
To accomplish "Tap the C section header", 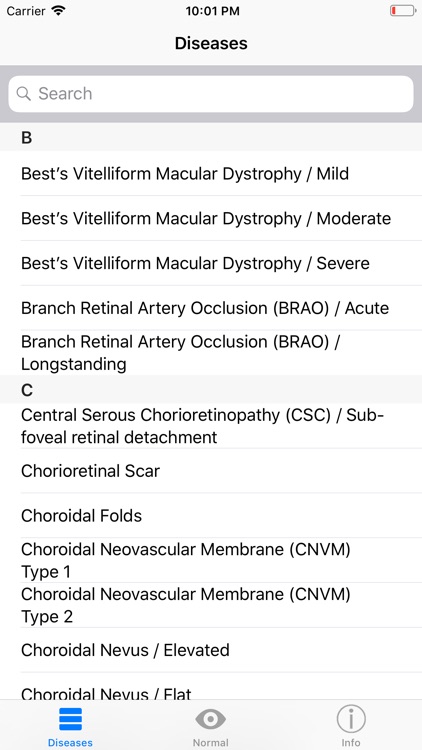I will click(x=211, y=390).
